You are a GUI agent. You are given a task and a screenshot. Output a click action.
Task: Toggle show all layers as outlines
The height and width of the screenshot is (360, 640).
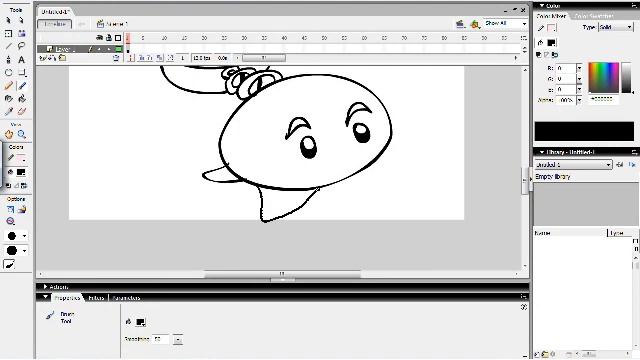(x=118, y=38)
